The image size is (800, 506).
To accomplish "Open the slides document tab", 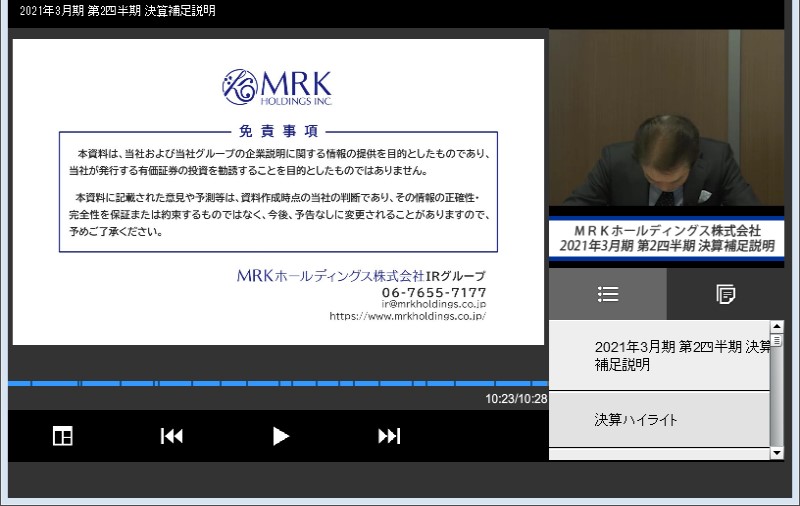I will (x=725, y=294).
